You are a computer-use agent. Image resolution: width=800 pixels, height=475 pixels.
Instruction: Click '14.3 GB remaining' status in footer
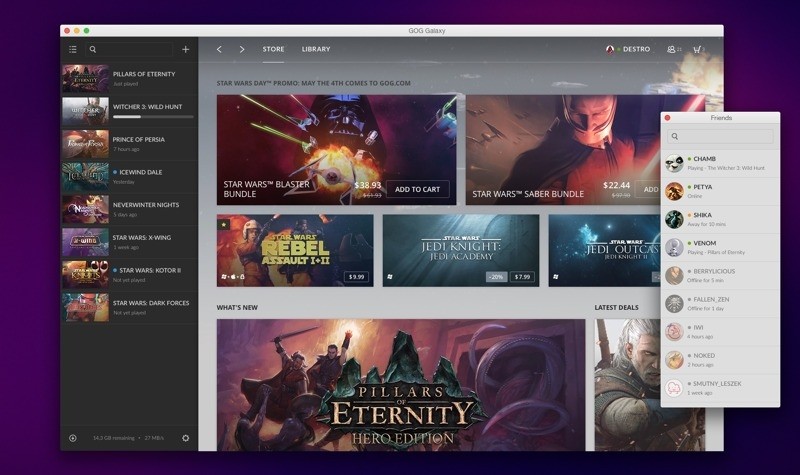pyautogui.click(x=114, y=438)
